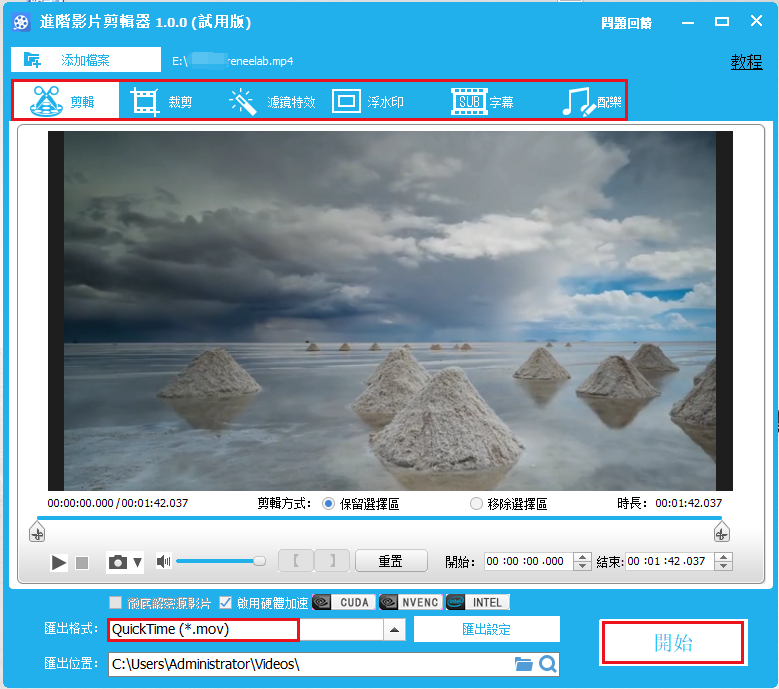Click the video preview area
Viewport: 779px width, 689px height.
click(390, 311)
